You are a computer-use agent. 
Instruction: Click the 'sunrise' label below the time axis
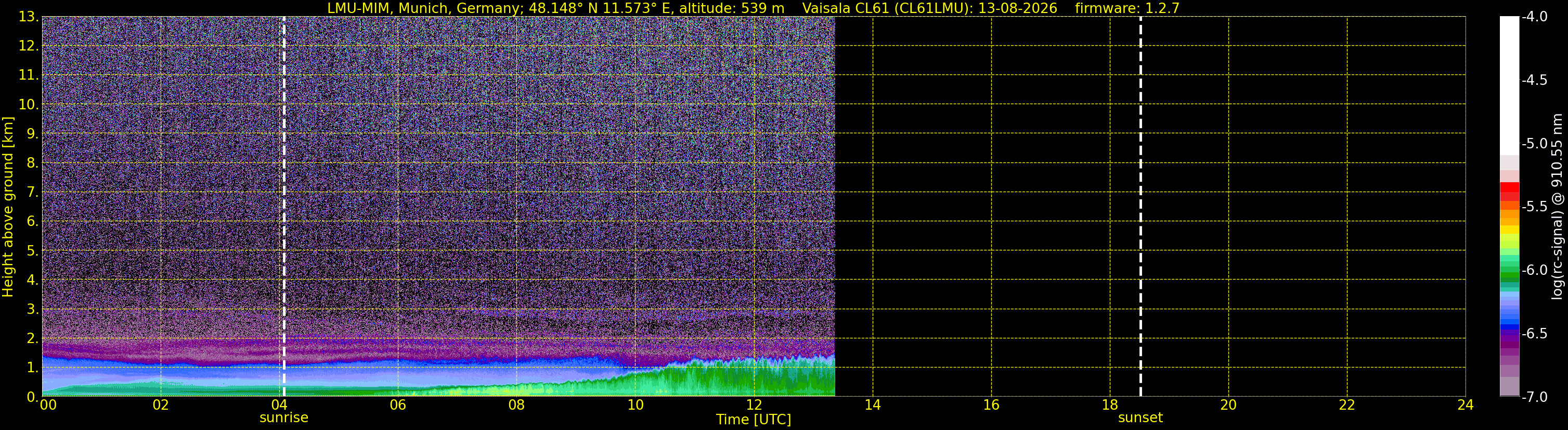[x=283, y=418]
